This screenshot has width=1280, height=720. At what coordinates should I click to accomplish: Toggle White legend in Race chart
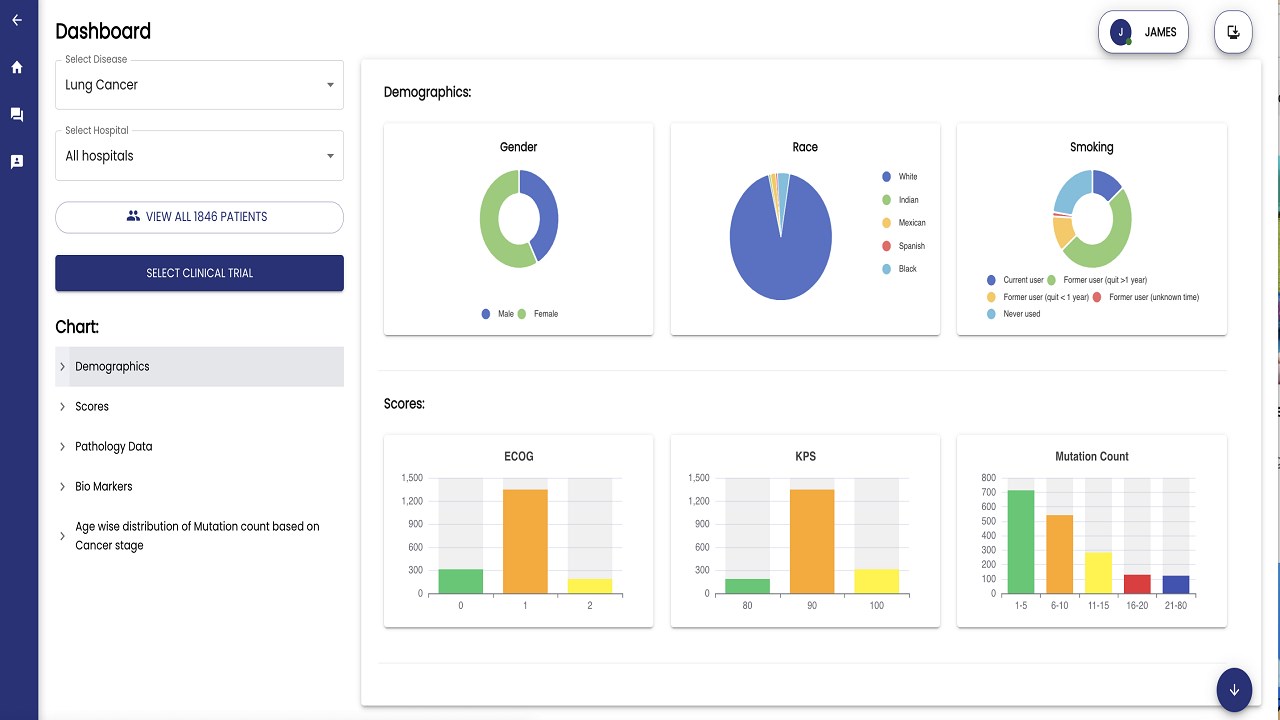pyautogui.click(x=900, y=177)
